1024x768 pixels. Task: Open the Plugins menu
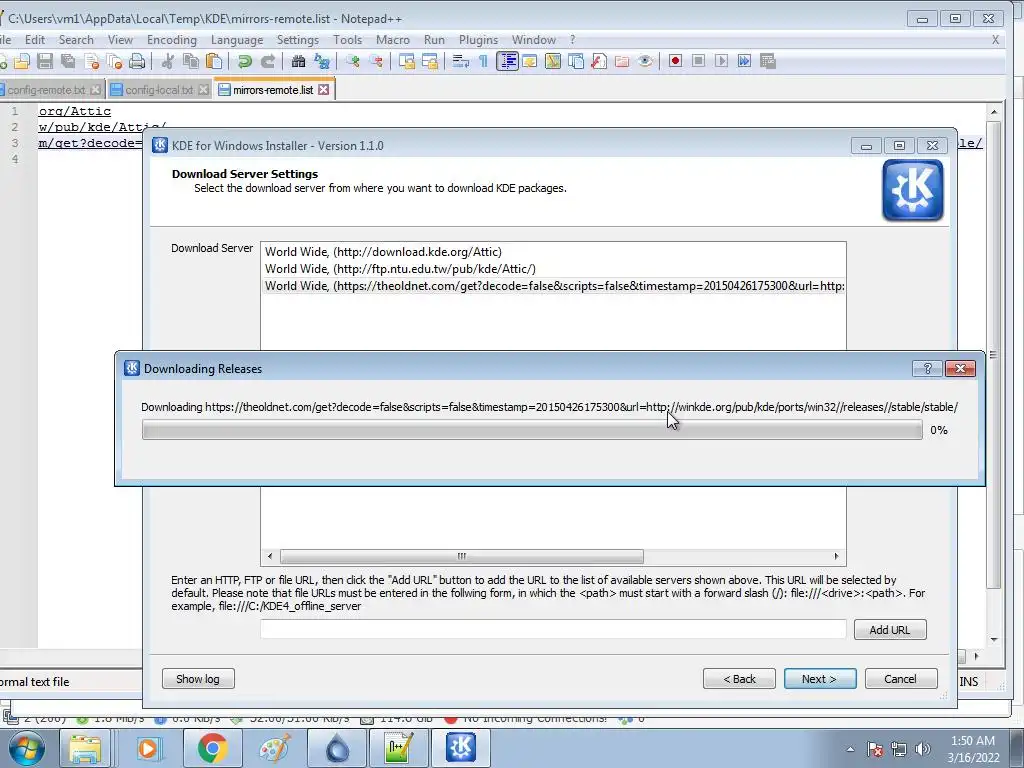point(478,40)
